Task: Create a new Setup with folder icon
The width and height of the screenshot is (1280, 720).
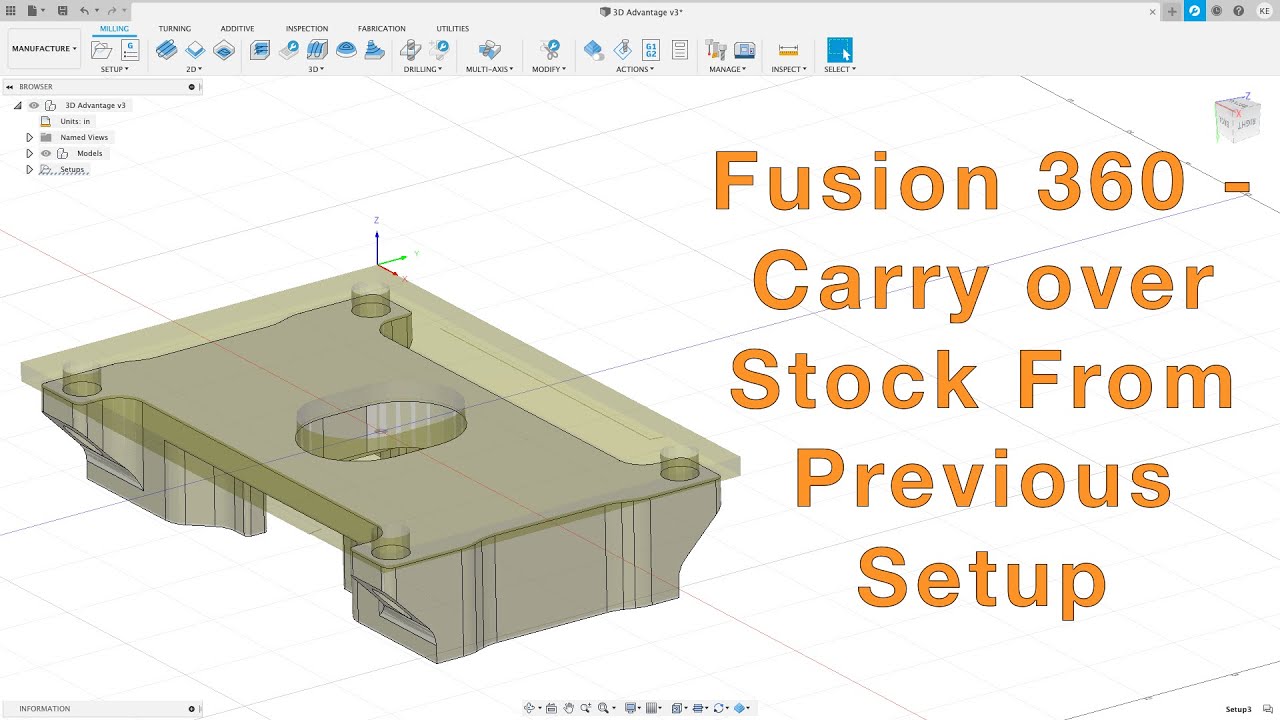Action: pyautogui.click(x=102, y=50)
